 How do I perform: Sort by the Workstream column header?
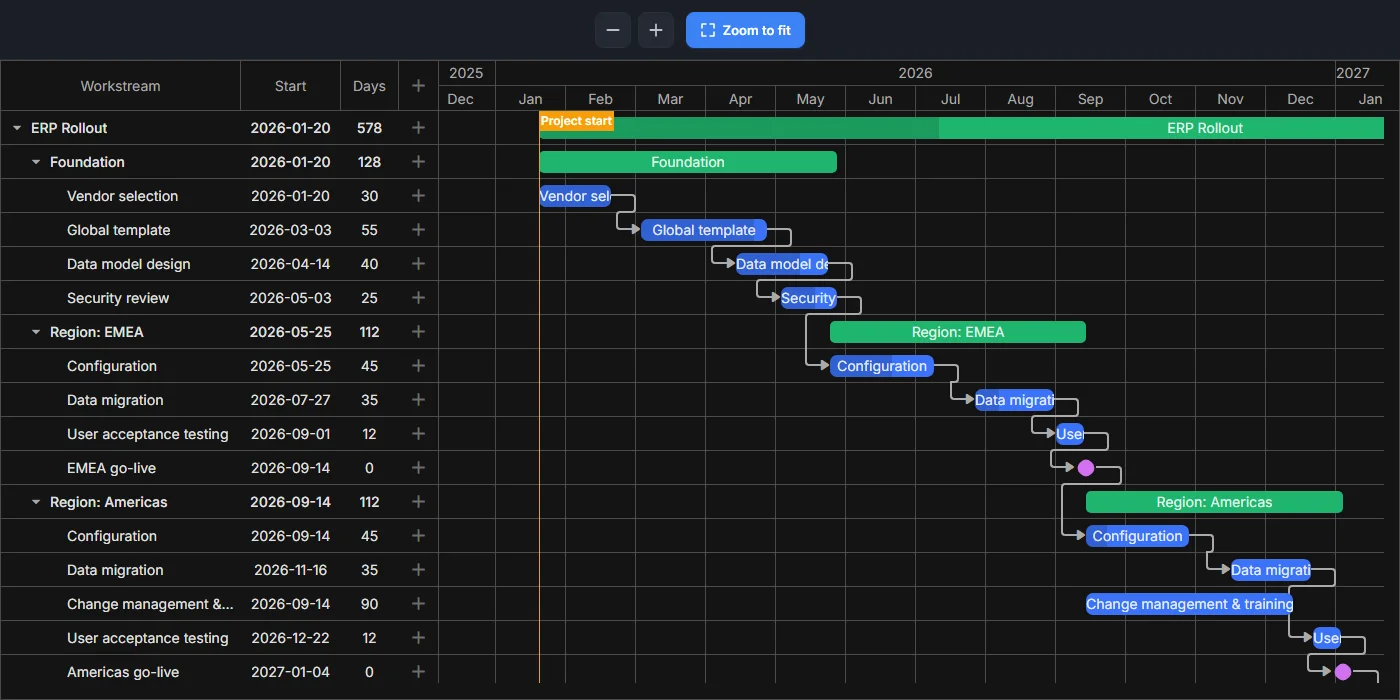(120, 86)
